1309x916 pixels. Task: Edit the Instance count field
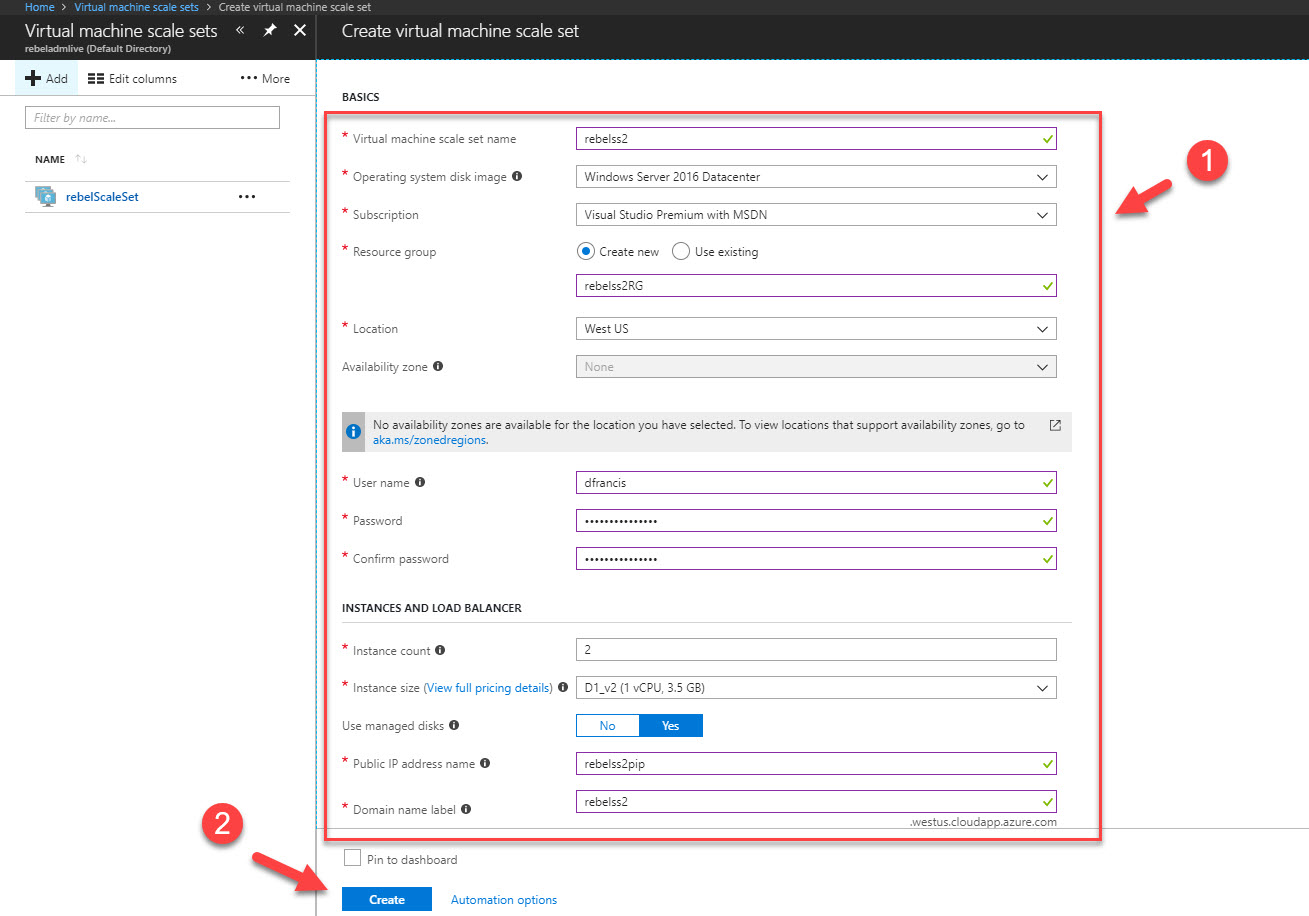click(x=816, y=650)
